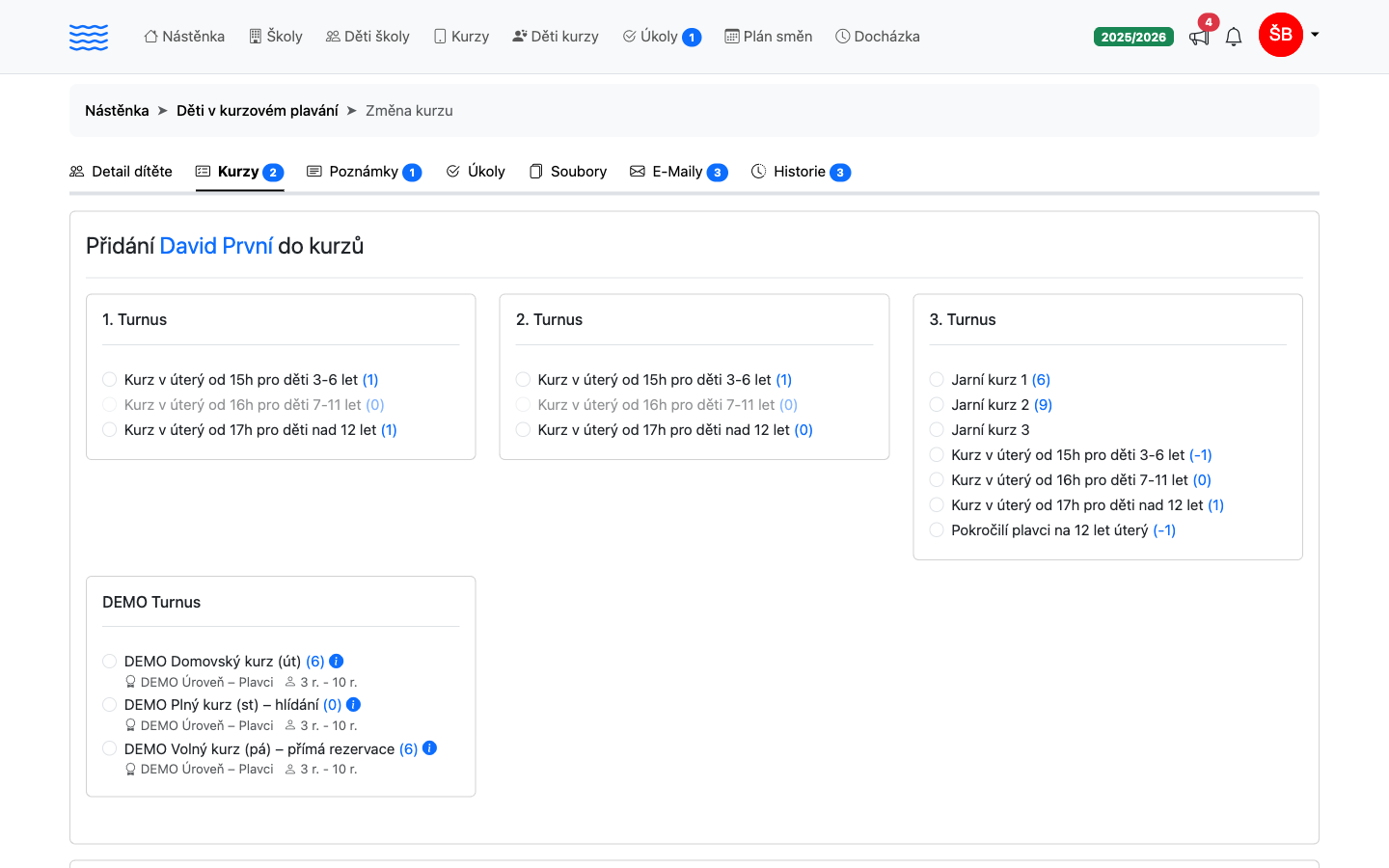Switch to the Soubory tab

pos(568,172)
